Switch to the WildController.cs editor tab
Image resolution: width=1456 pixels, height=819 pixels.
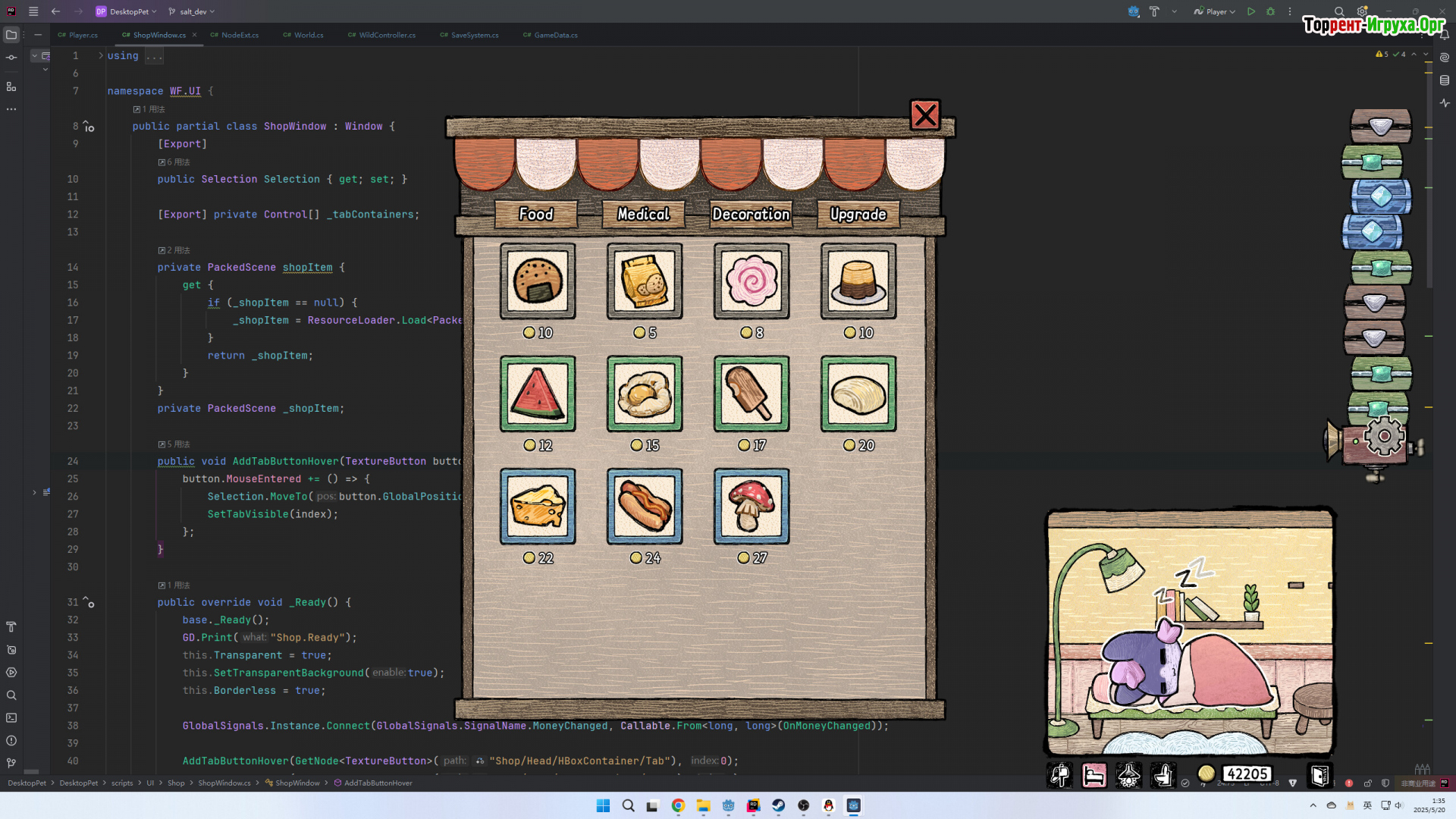[387, 35]
